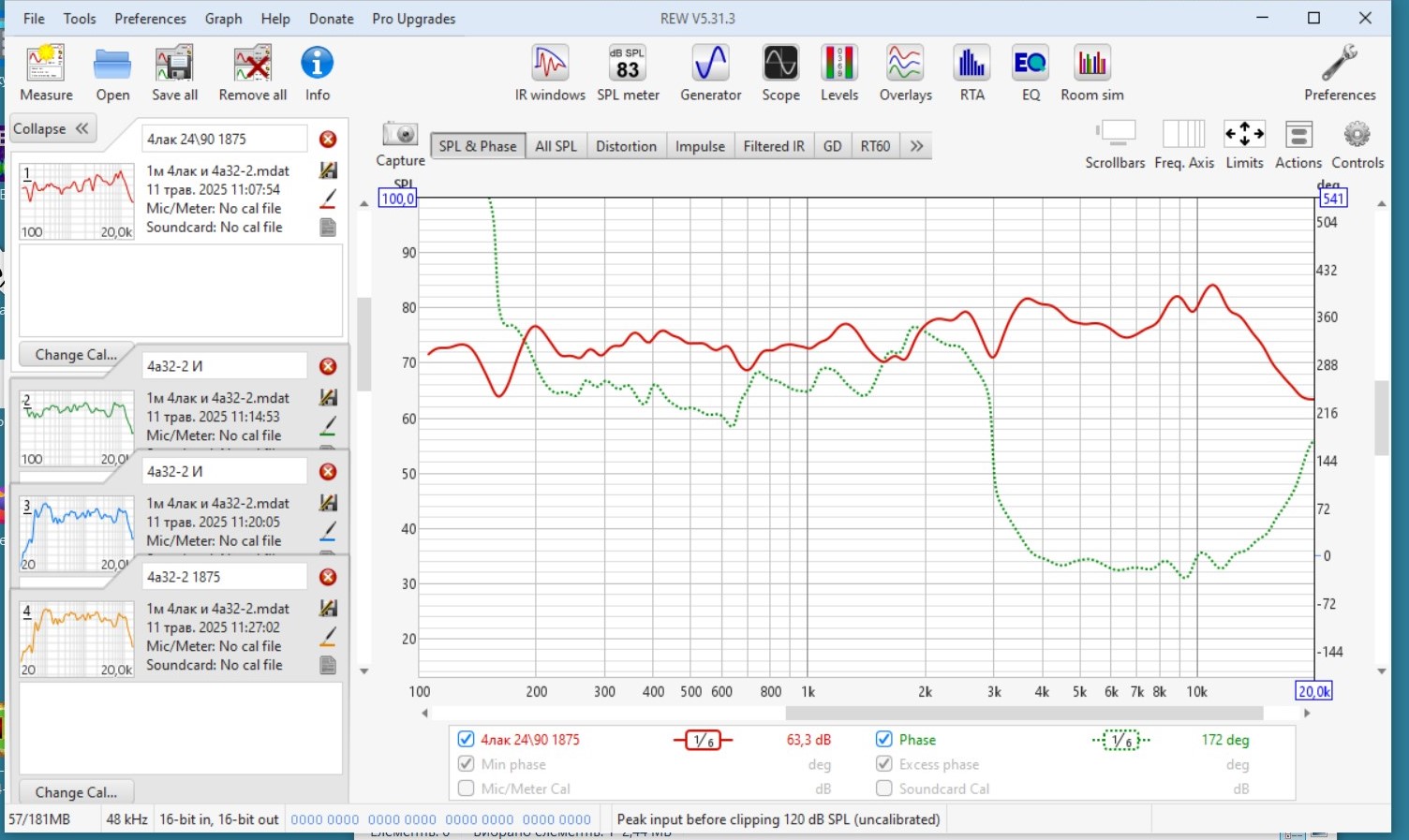Edit the '4лак 24\90 1875' name field
Viewport: 1409px width, 840px height.
224,140
